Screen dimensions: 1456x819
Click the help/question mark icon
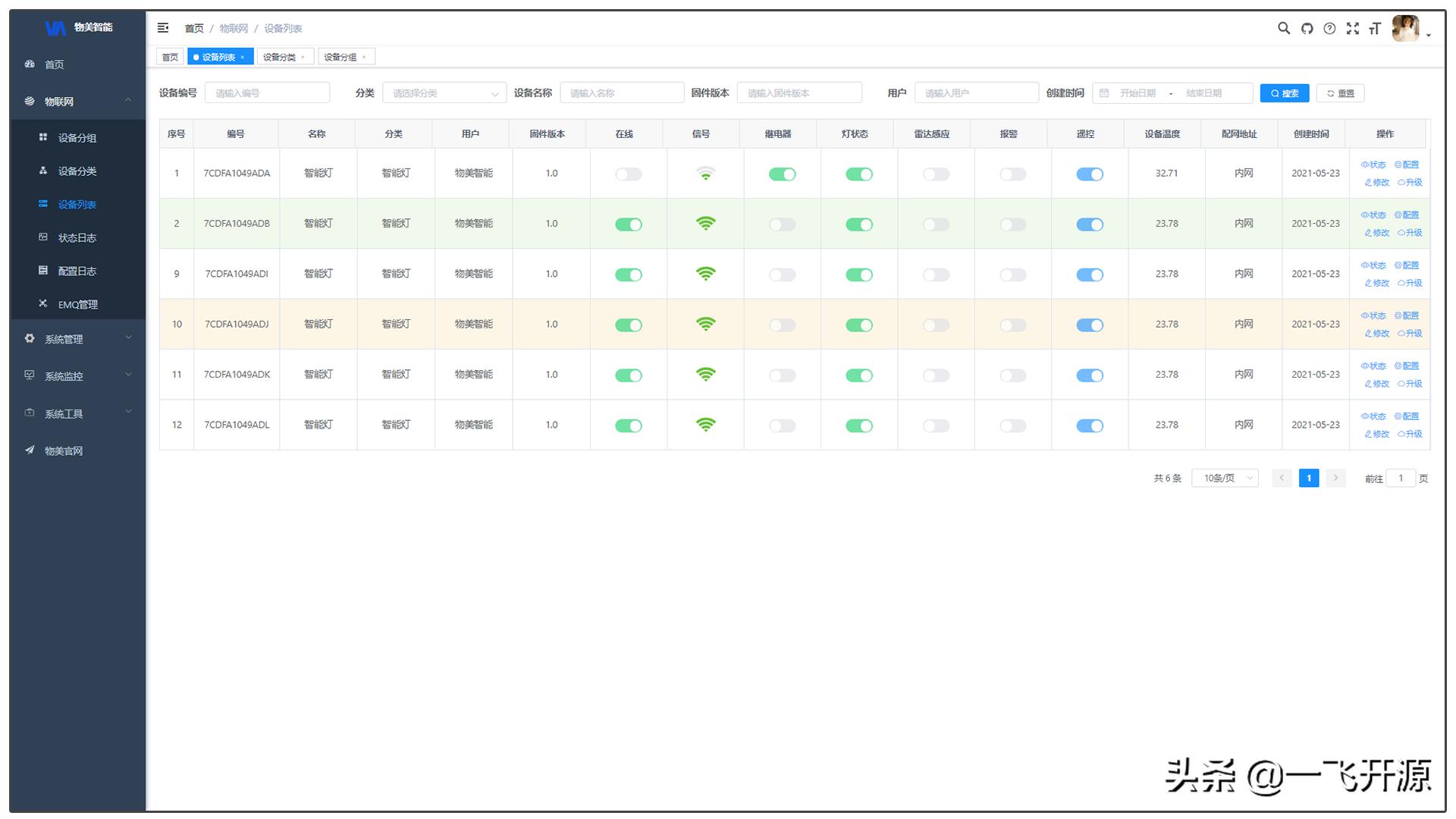pos(1326,28)
